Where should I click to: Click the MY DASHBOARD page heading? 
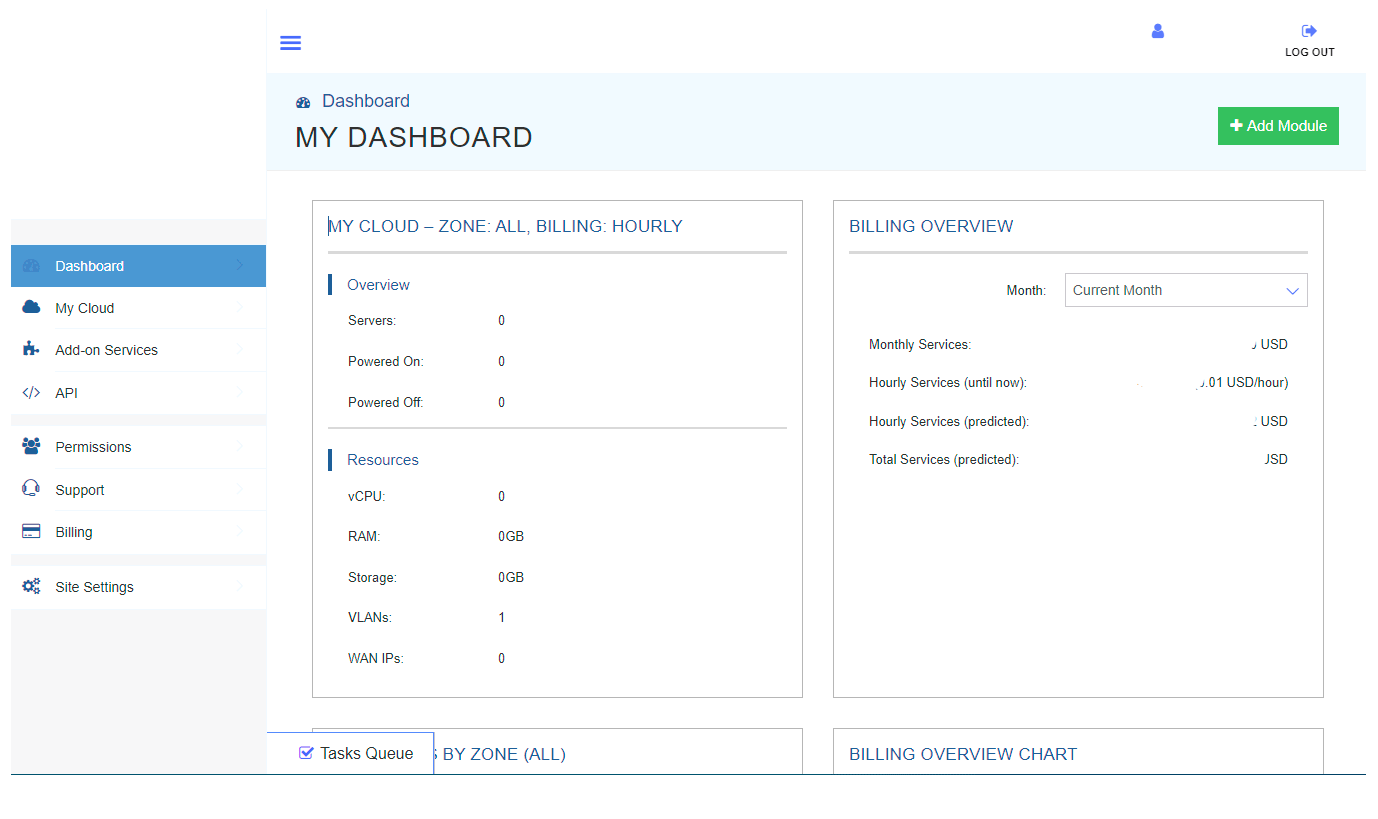pyautogui.click(x=414, y=138)
